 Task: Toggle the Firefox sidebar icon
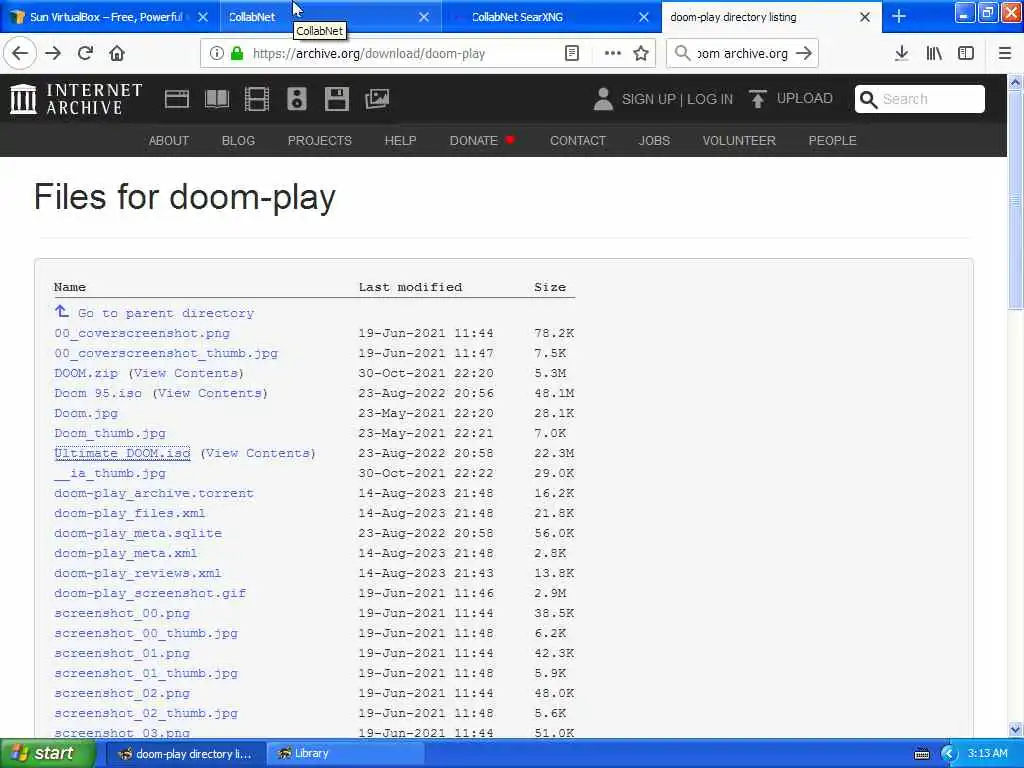click(x=966, y=54)
